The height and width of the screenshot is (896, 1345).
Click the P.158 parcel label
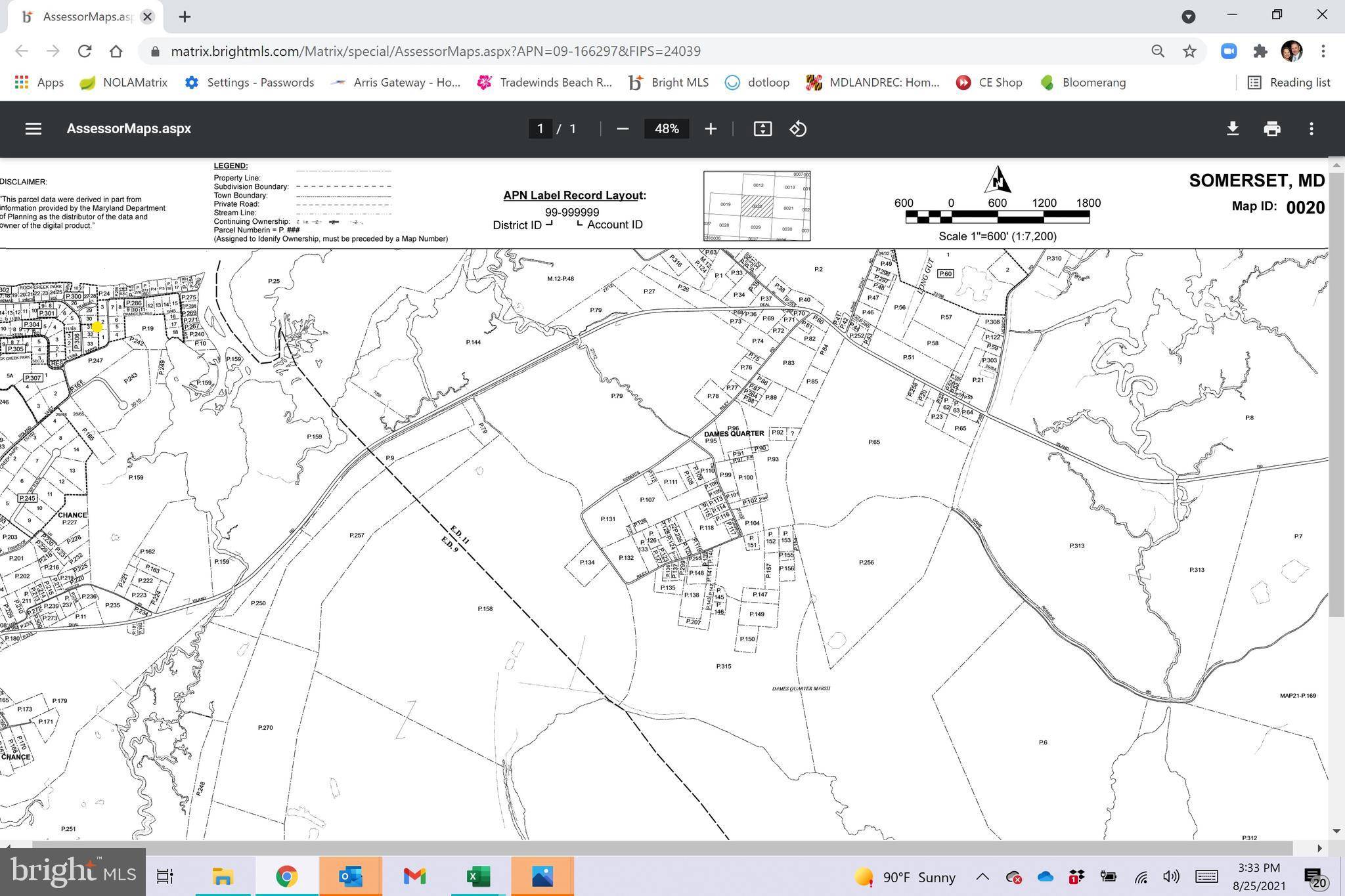(485, 609)
